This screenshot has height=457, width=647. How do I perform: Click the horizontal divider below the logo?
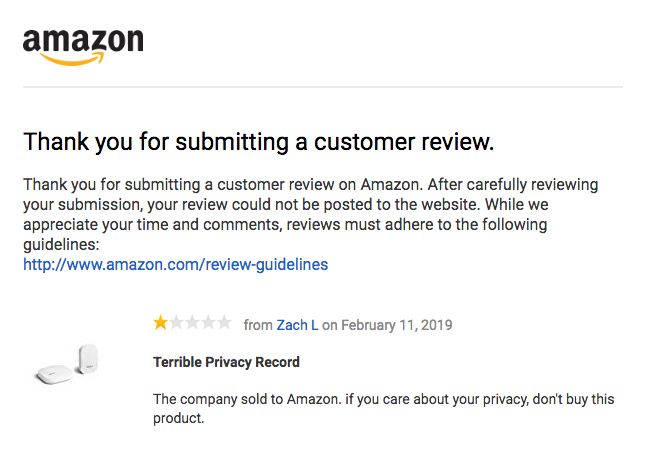click(x=323, y=87)
